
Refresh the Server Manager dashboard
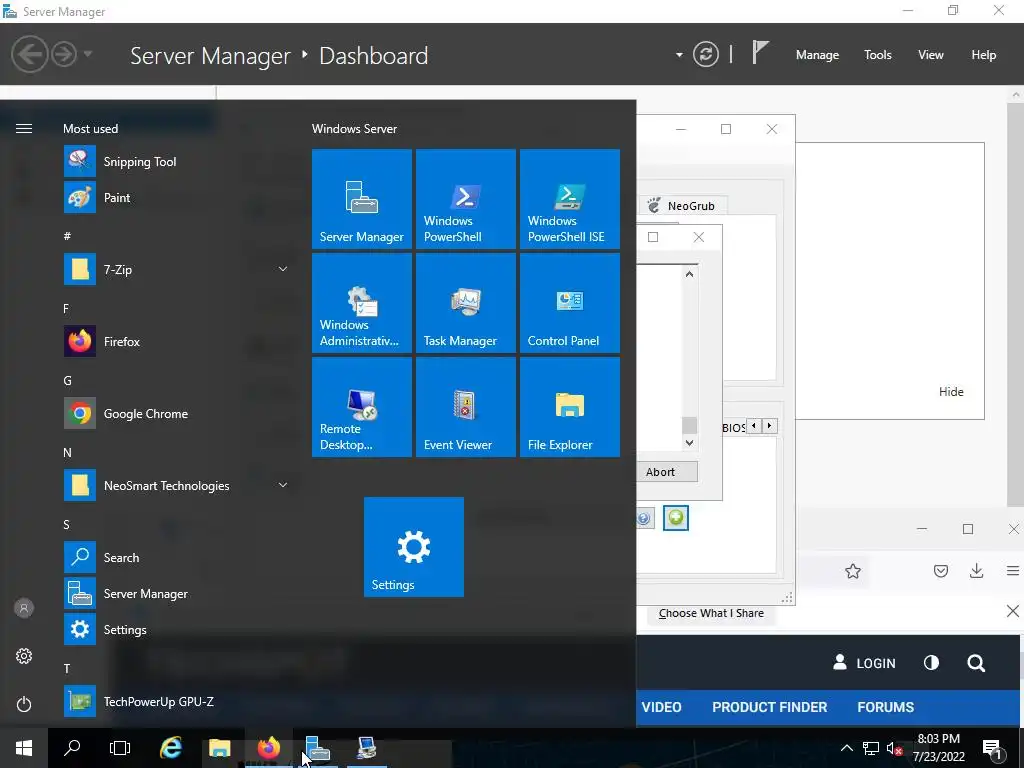[706, 54]
